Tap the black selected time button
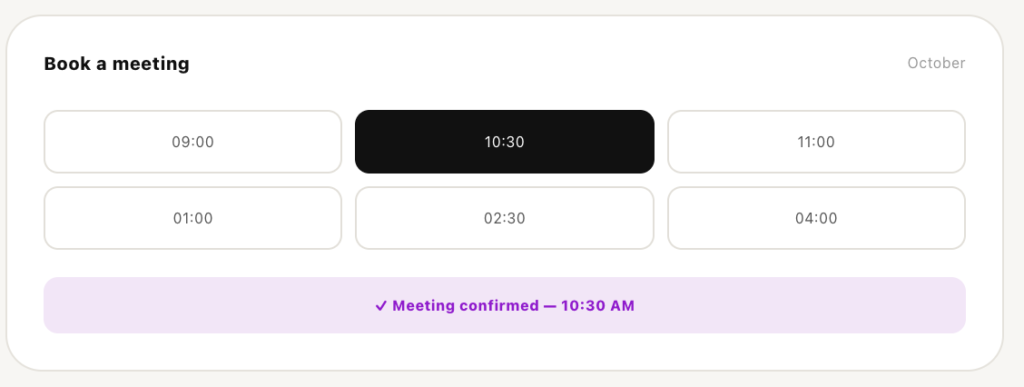 click(504, 142)
